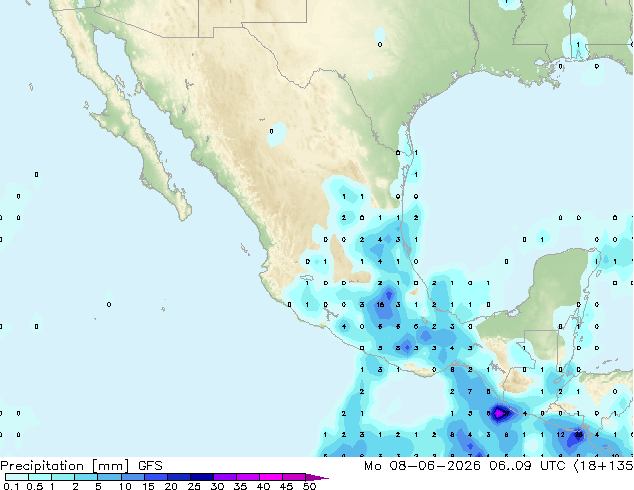
Task: Click the '16' precipitation value on the map
Action: click(380, 305)
